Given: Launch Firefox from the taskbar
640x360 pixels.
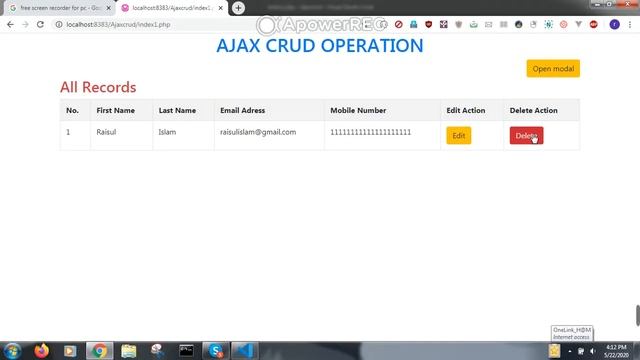Looking at the screenshot, I should [x=41, y=351].
